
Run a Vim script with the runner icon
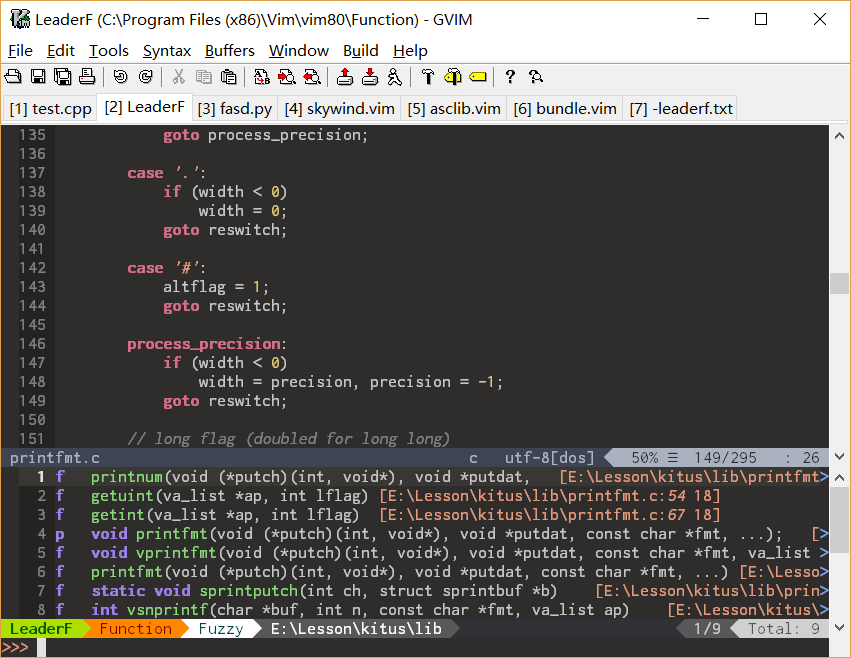point(395,77)
